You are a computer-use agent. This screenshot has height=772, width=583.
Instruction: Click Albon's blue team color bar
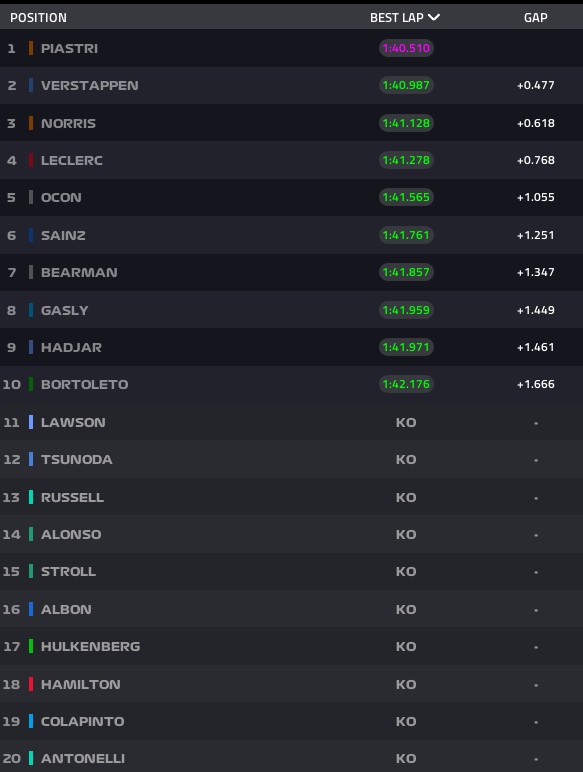click(31, 609)
